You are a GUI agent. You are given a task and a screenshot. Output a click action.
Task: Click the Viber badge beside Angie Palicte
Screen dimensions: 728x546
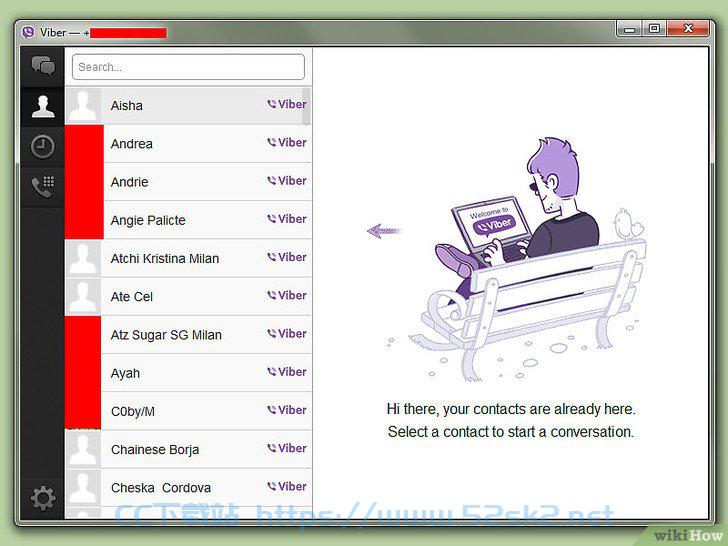(286, 219)
